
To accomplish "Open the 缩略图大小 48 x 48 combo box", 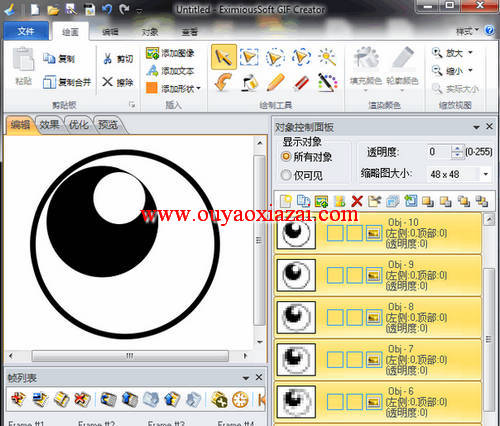I will pyautogui.click(x=459, y=174).
